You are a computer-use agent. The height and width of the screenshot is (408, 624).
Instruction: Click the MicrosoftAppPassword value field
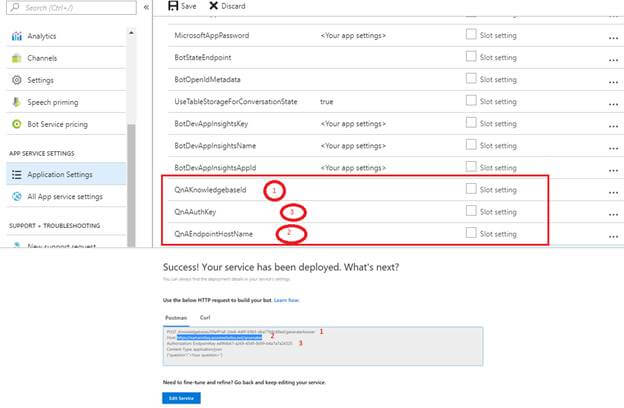pyautogui.click(x=353, y=36)
